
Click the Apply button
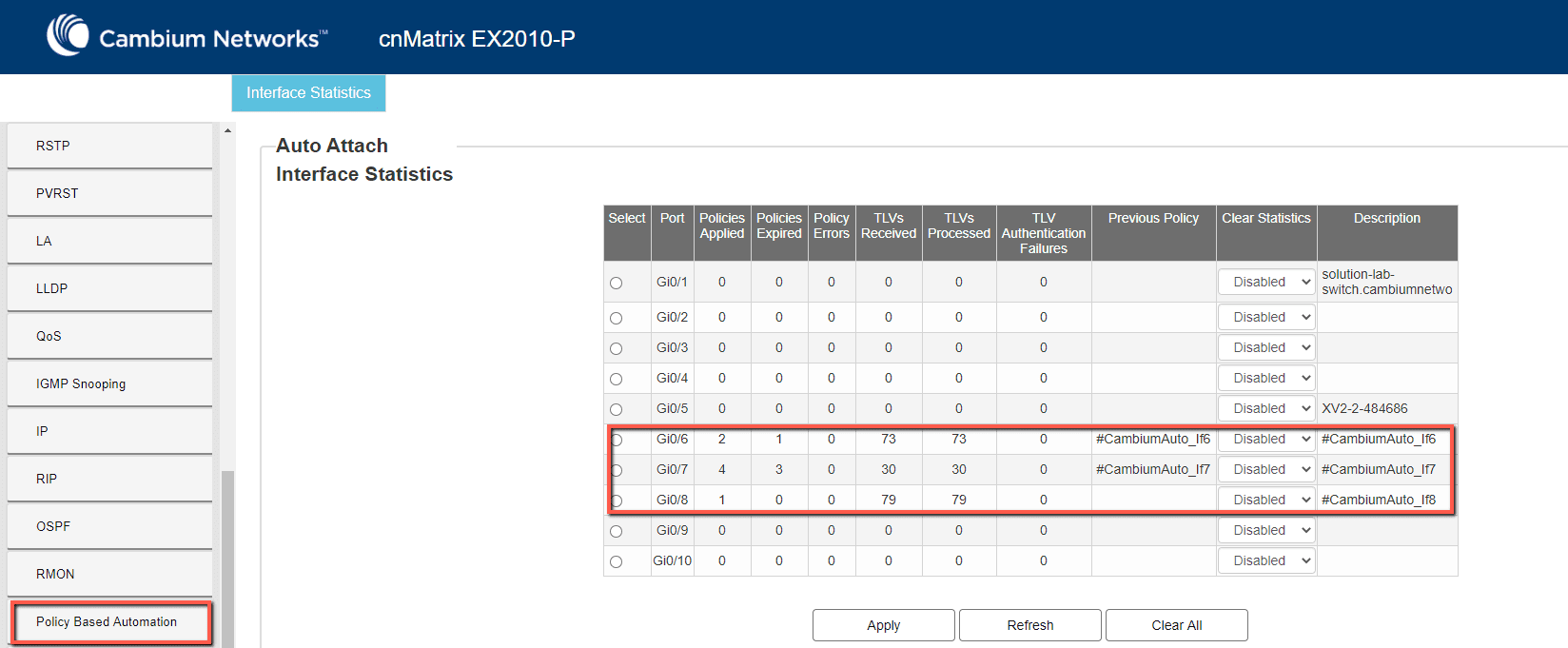[884, 625]
